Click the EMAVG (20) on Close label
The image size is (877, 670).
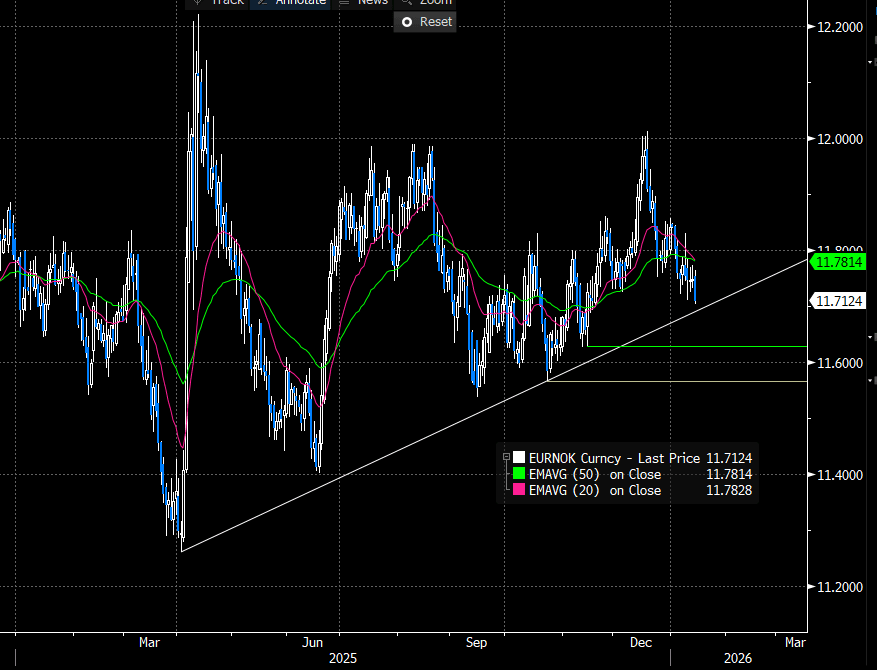pos(594,490)
